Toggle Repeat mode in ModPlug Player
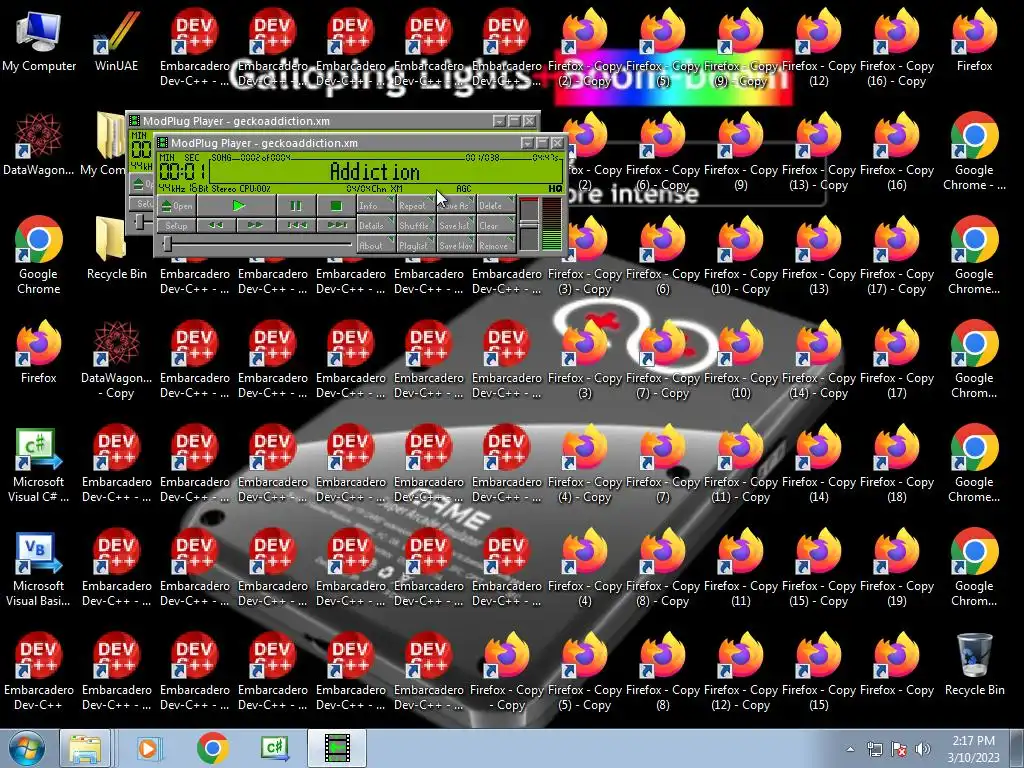 click(415, 205)
